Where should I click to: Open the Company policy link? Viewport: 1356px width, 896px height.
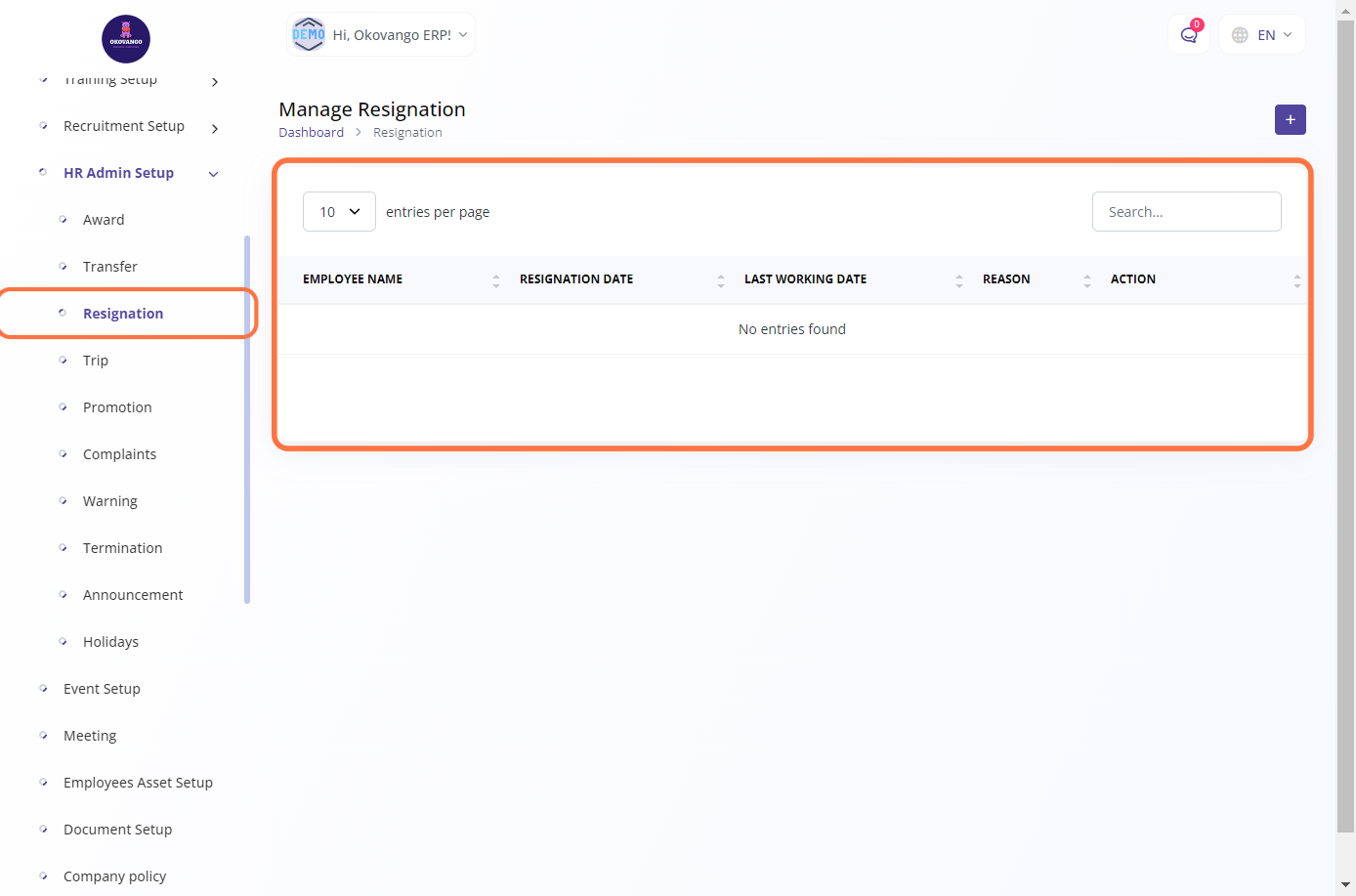point(114,876)
